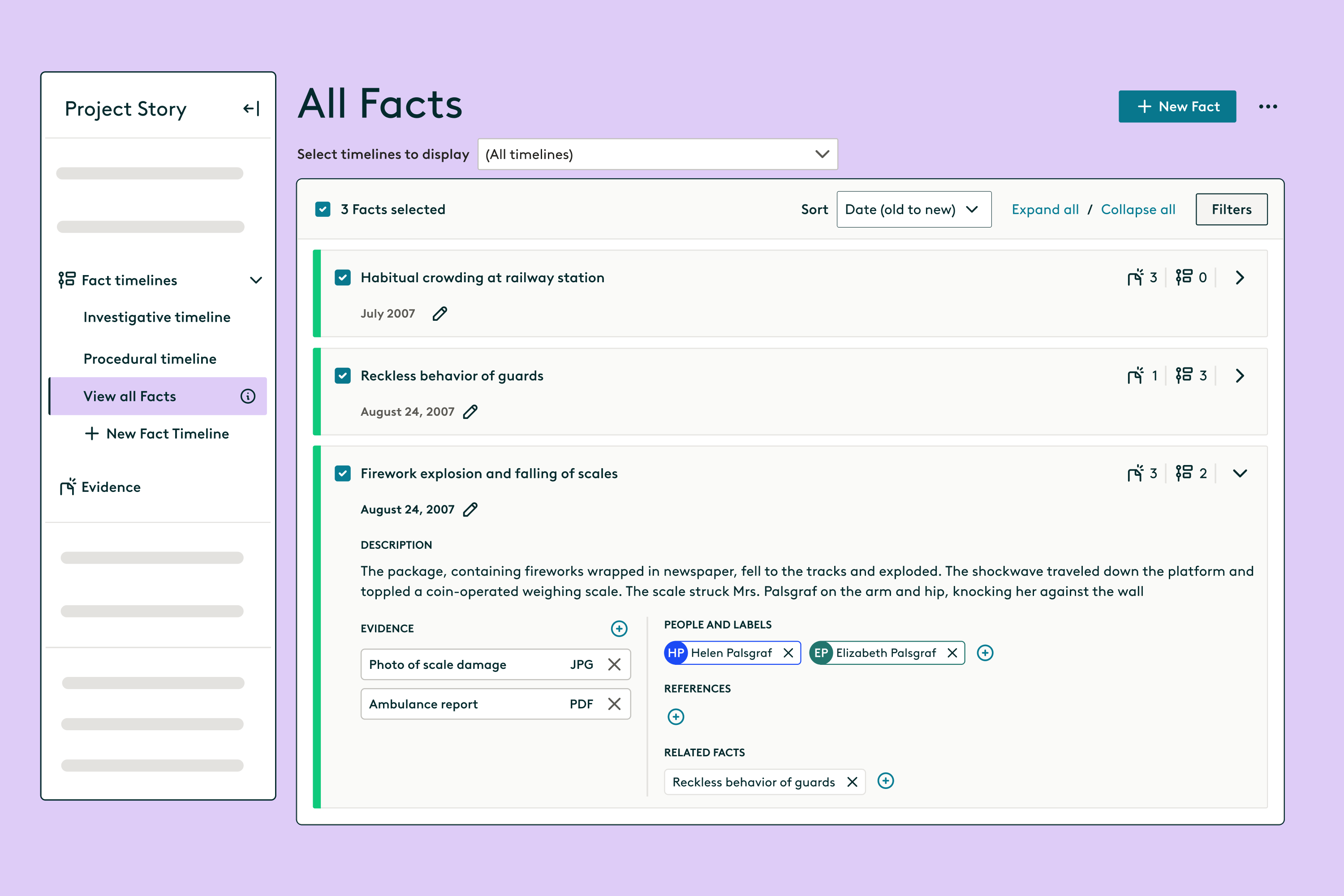Edit date of Habitual crowding fact
1344x896 pixels.
tap(439, 314)
